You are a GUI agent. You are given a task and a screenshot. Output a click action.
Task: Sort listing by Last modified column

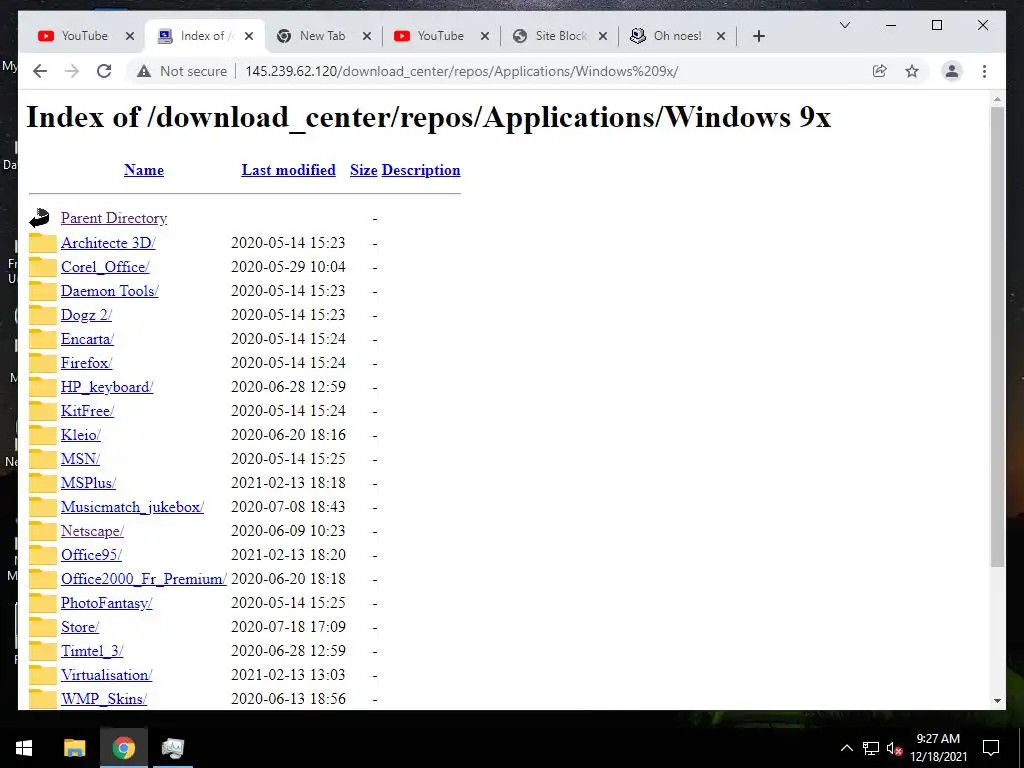click(x=289, y=170)
